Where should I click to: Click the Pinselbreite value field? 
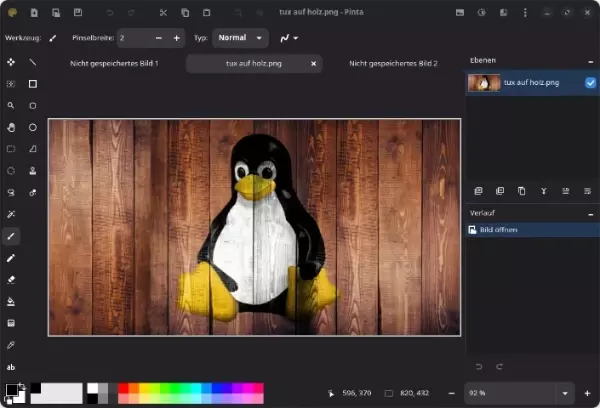point(134,38)
